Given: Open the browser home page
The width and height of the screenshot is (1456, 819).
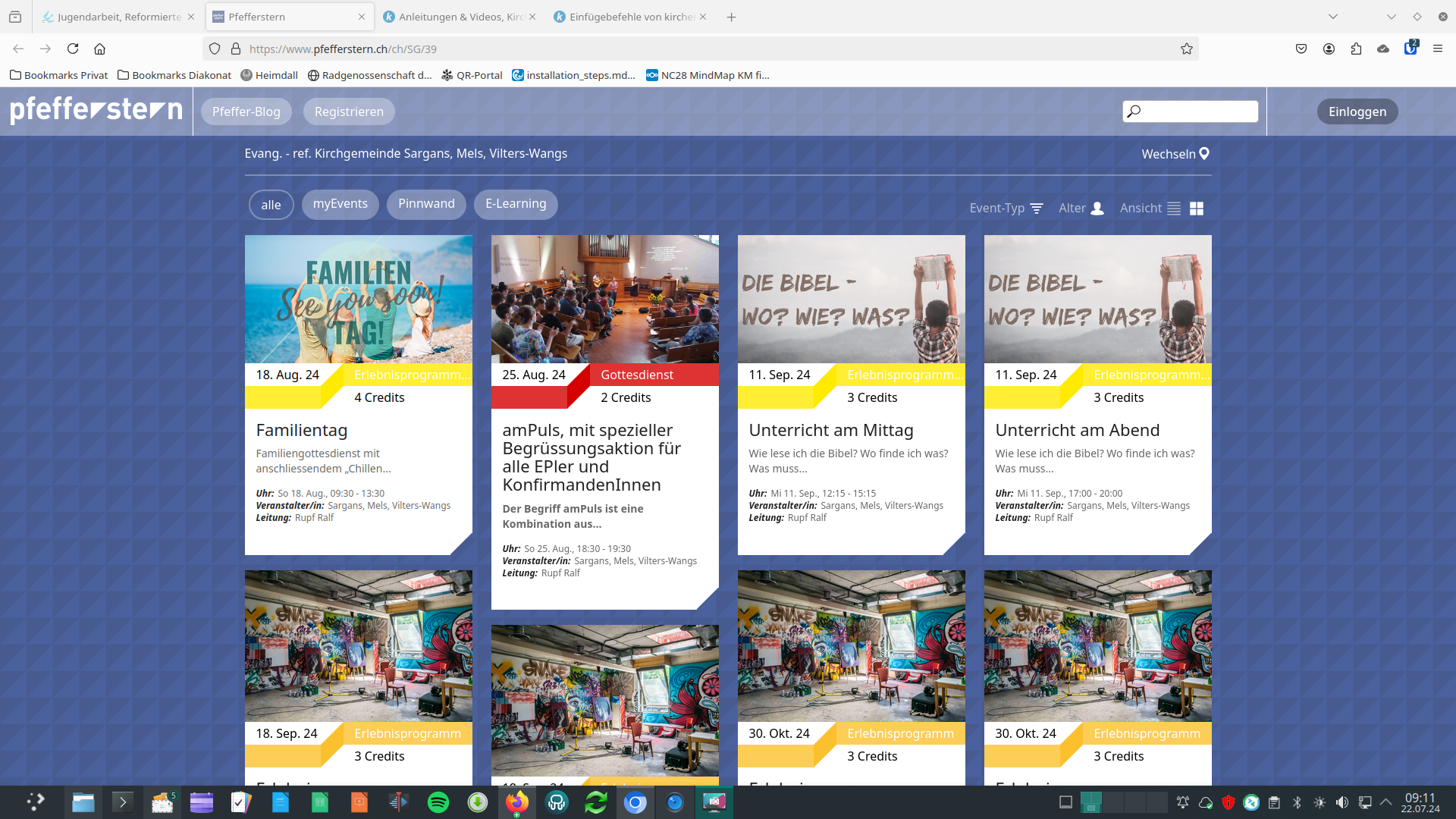Looking at the screenshot, I should [x=99, y=49].
